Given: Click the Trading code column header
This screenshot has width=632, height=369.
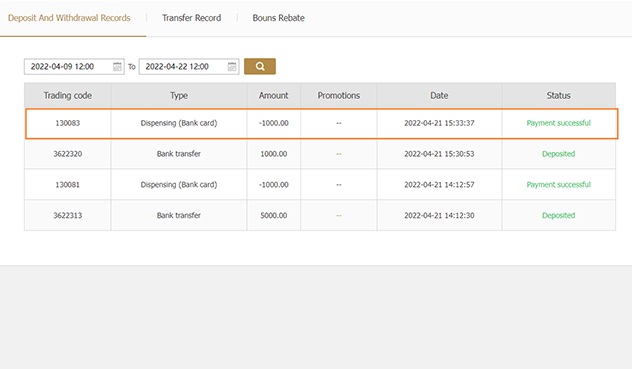Looking at the screenshot, I should tap(68, 96).
